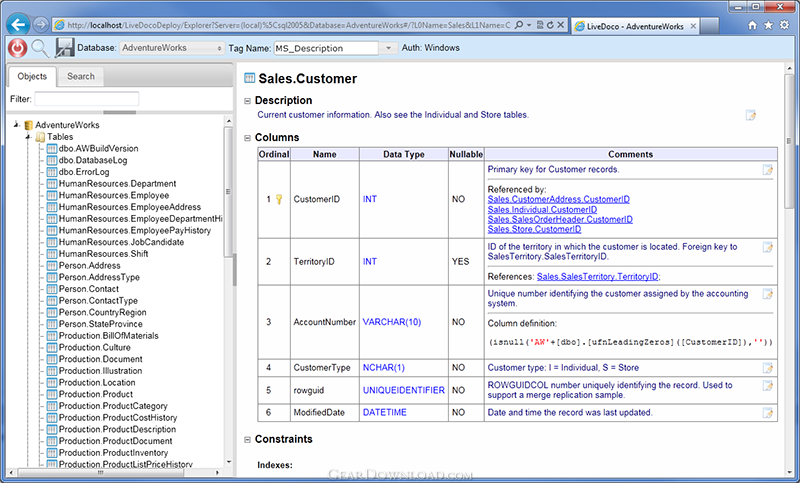Open Sales.Store.CustomerID link
The image size is (800, 483).
pos(534,230)
